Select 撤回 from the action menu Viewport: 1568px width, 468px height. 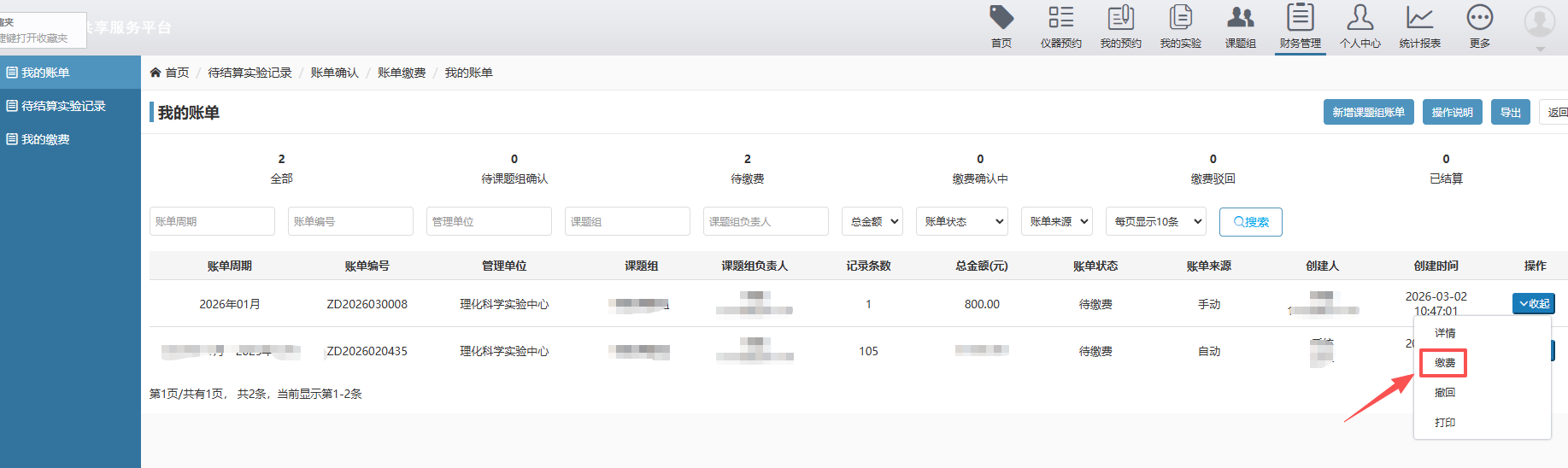pyautogui.click(x=1444, y=393)
